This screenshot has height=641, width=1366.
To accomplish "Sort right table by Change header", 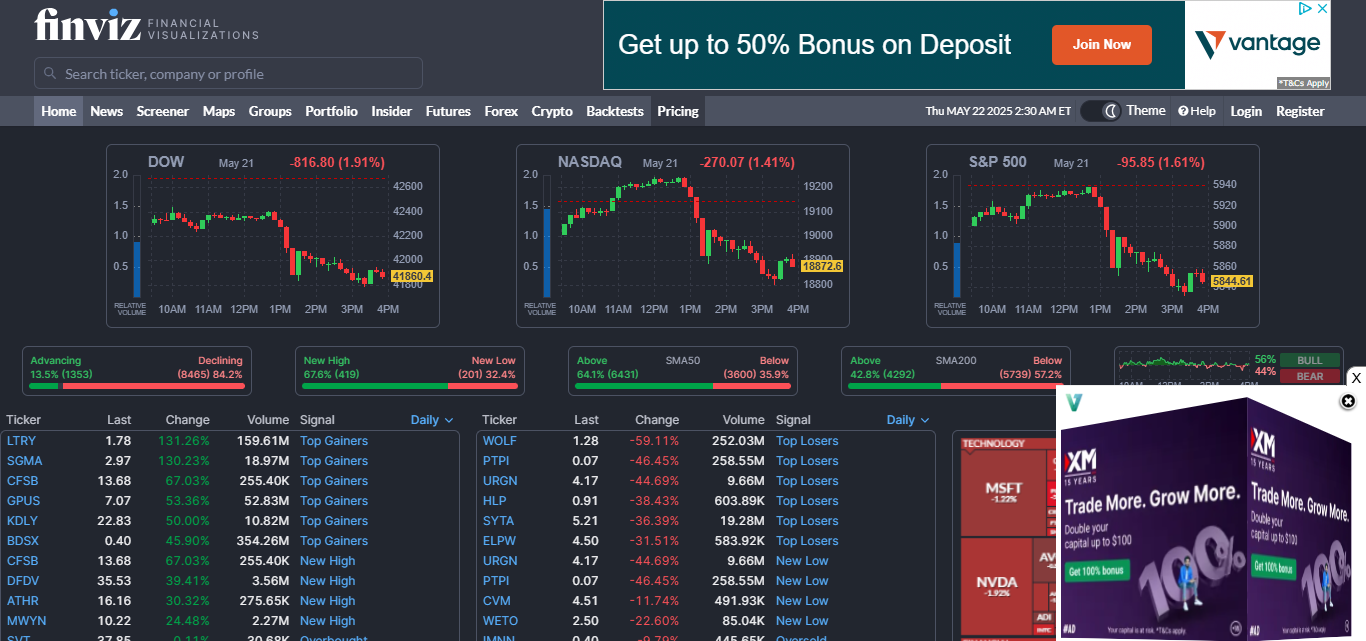I will (657, 420).
